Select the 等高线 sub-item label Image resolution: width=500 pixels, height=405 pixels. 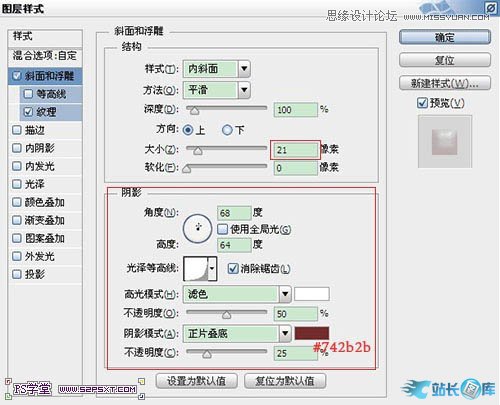(51, 94)
